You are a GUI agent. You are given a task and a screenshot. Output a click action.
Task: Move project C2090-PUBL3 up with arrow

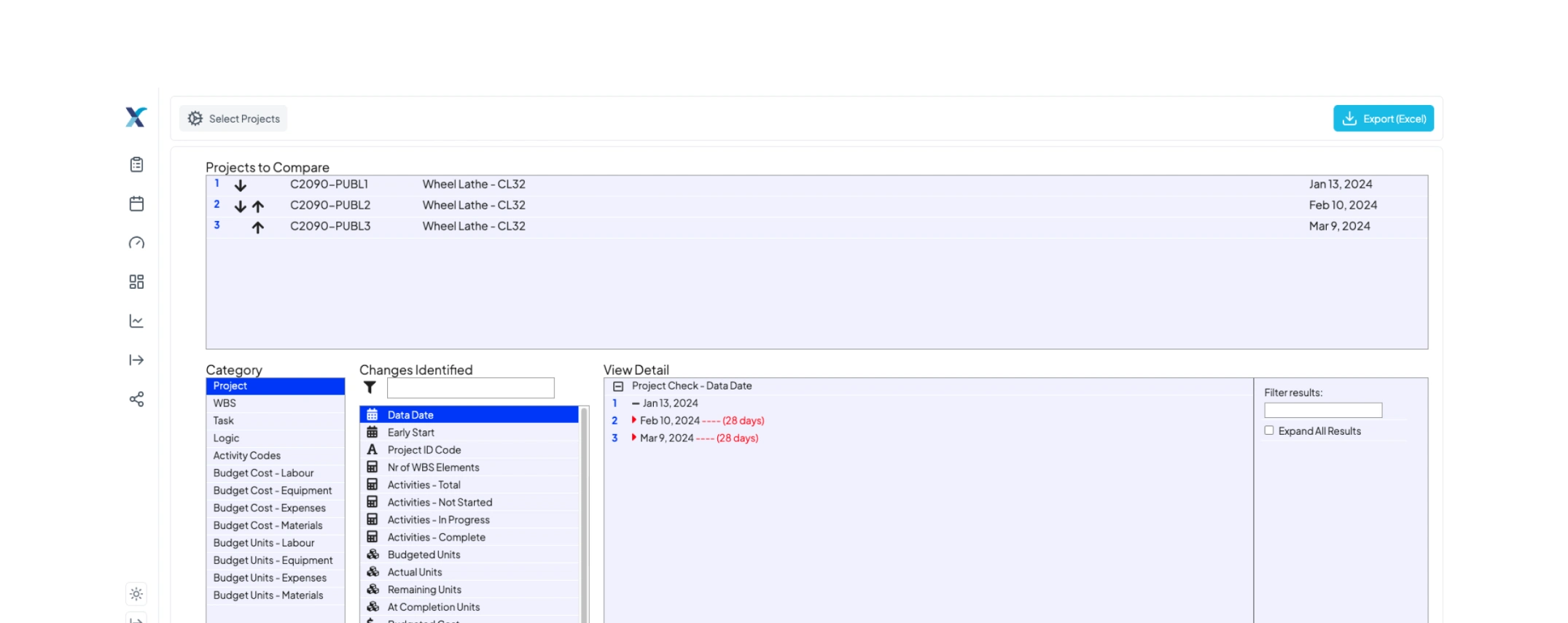coord(258,228)
